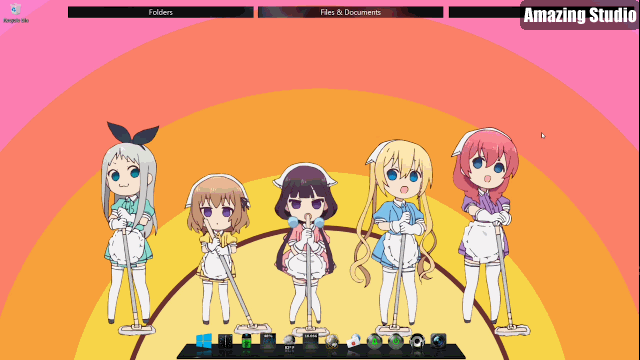Click the Windows logo icon in dock
Screen dimensions: 640x360
click(x=204, y=341)
